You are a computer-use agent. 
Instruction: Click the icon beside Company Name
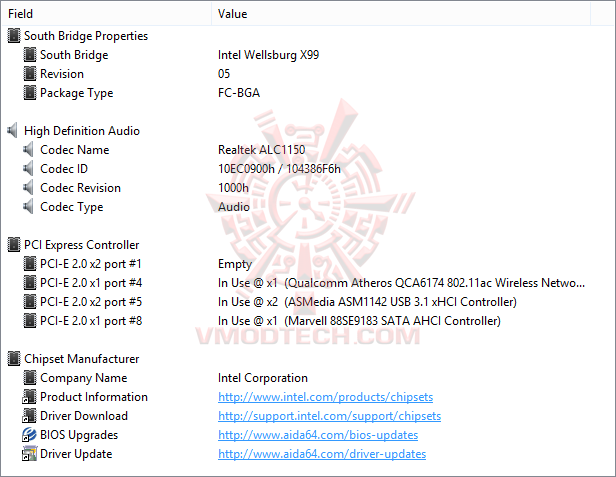point(30,378)
